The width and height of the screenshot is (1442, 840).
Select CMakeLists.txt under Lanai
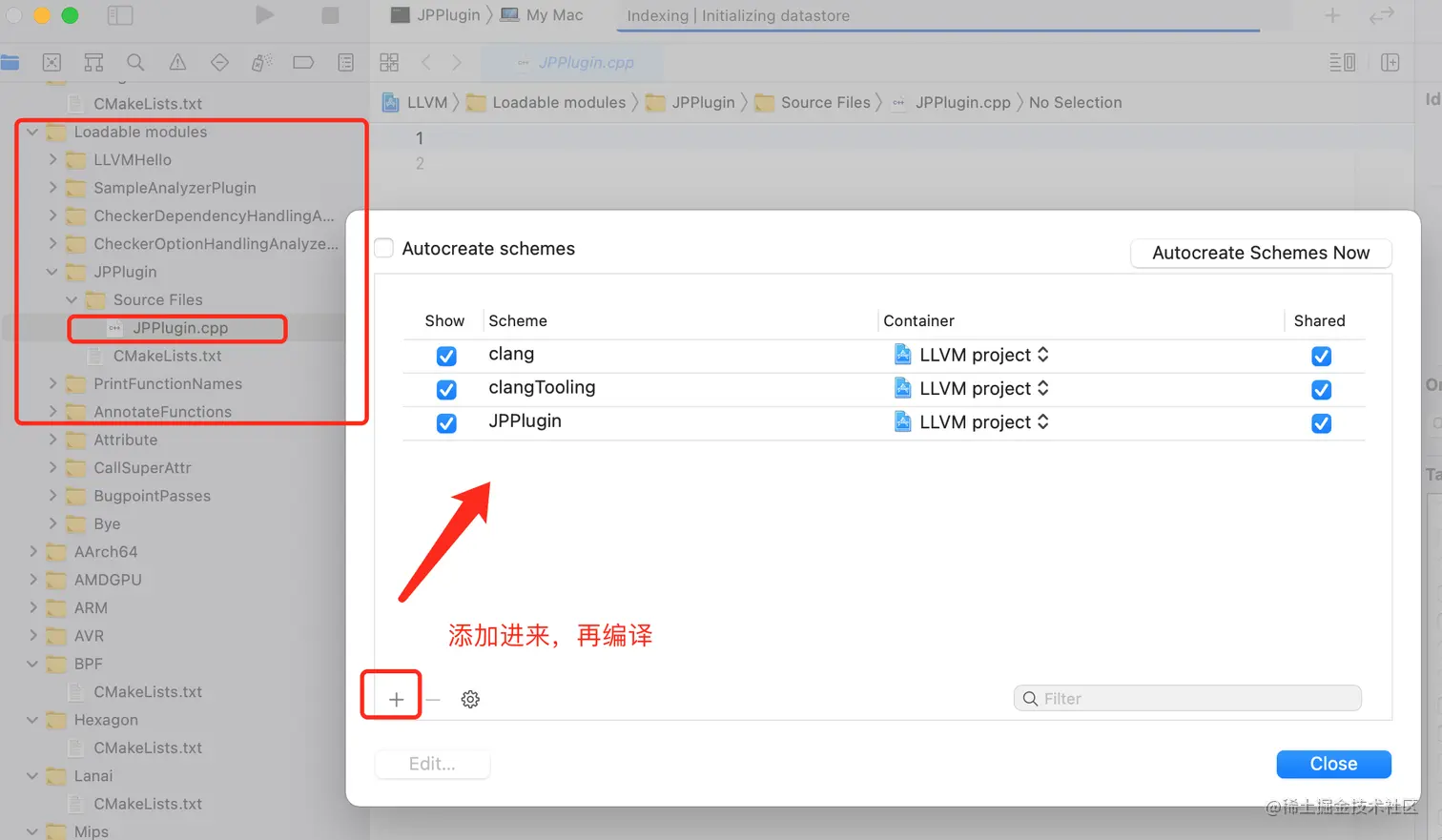click(148, 804)
